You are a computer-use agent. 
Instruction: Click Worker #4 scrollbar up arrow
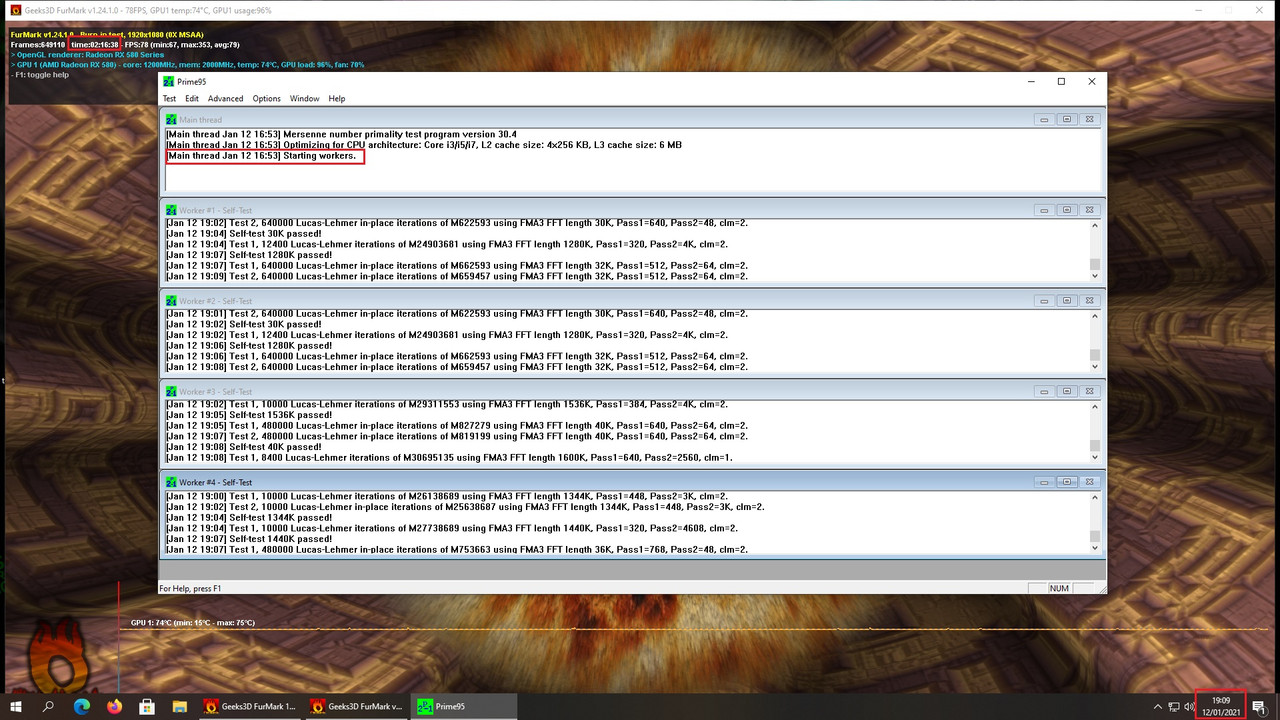1095,497
